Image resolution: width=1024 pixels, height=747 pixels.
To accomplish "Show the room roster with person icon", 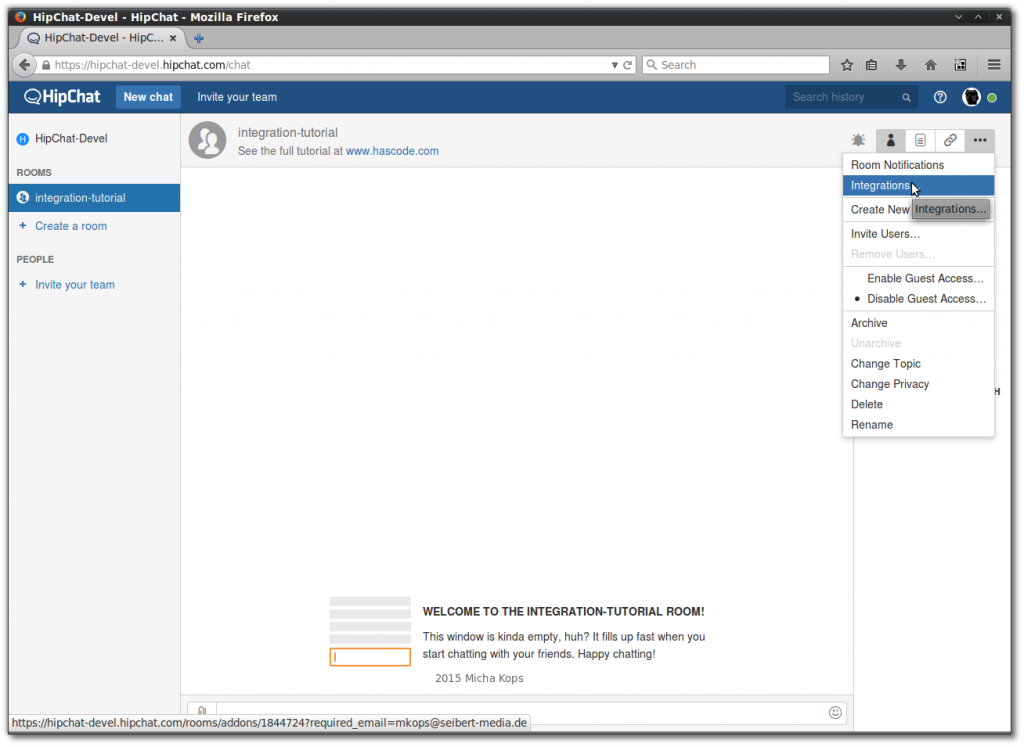I will coord(890,140).
